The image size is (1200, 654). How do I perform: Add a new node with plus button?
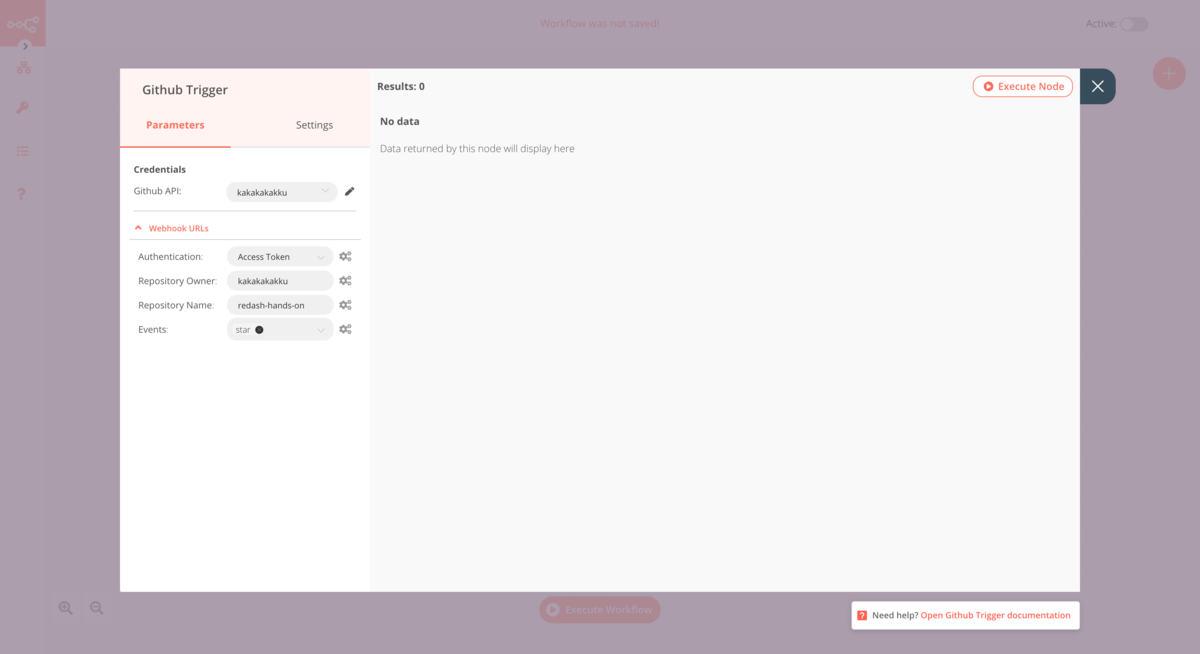(x=1169, y=73)
